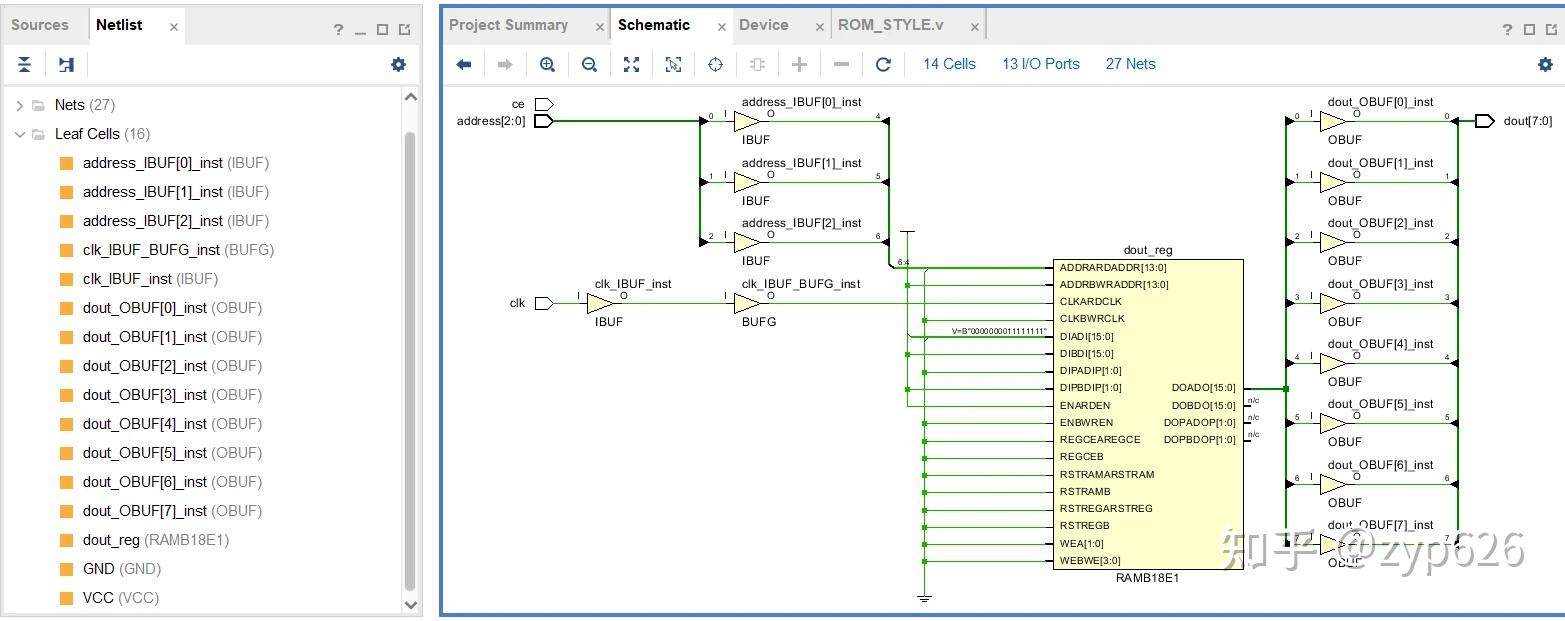
Task: Go back to previous schematic view
Action: coord(464,64)
